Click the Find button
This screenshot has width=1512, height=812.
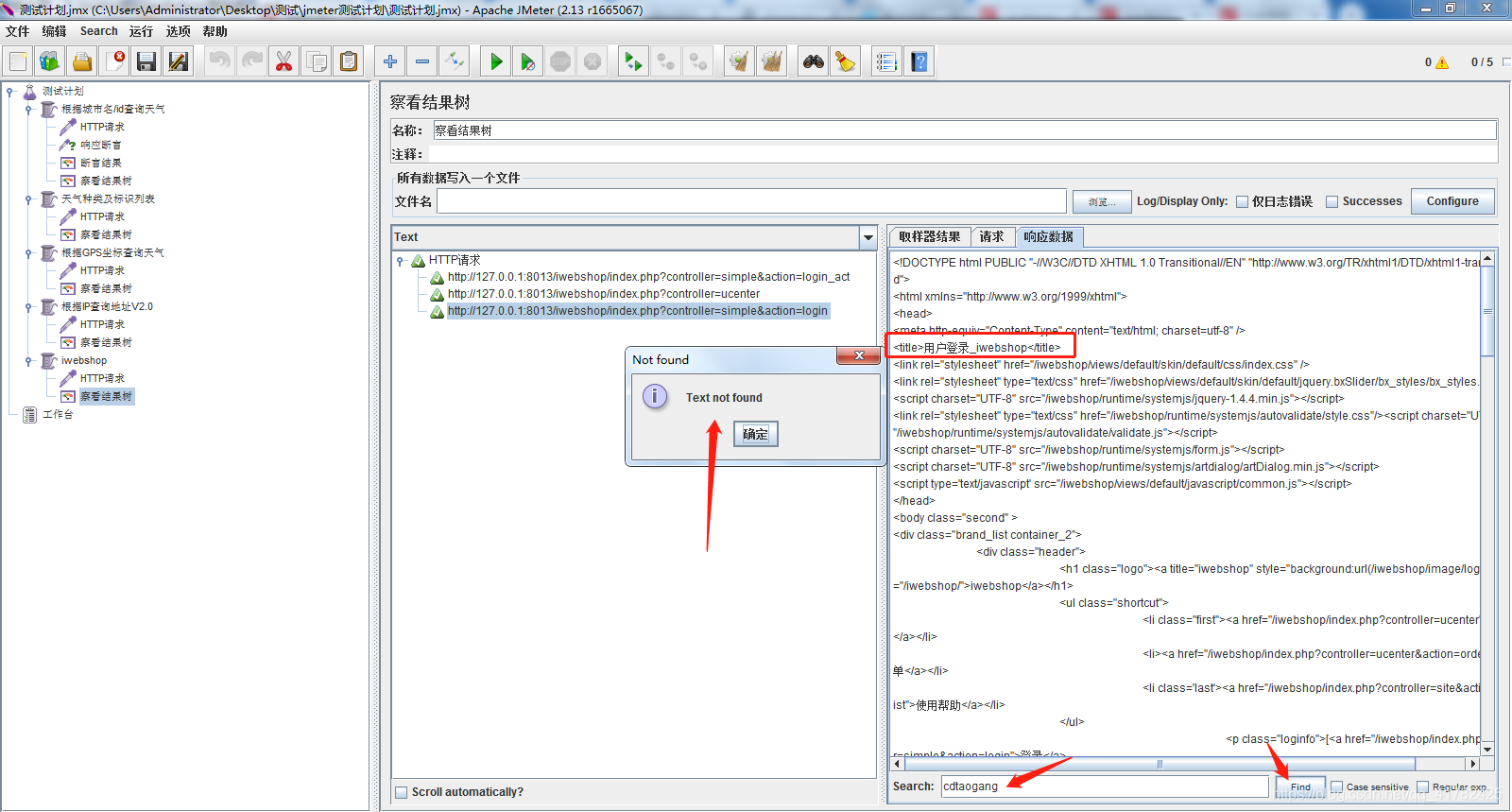tap(1300, 786)
